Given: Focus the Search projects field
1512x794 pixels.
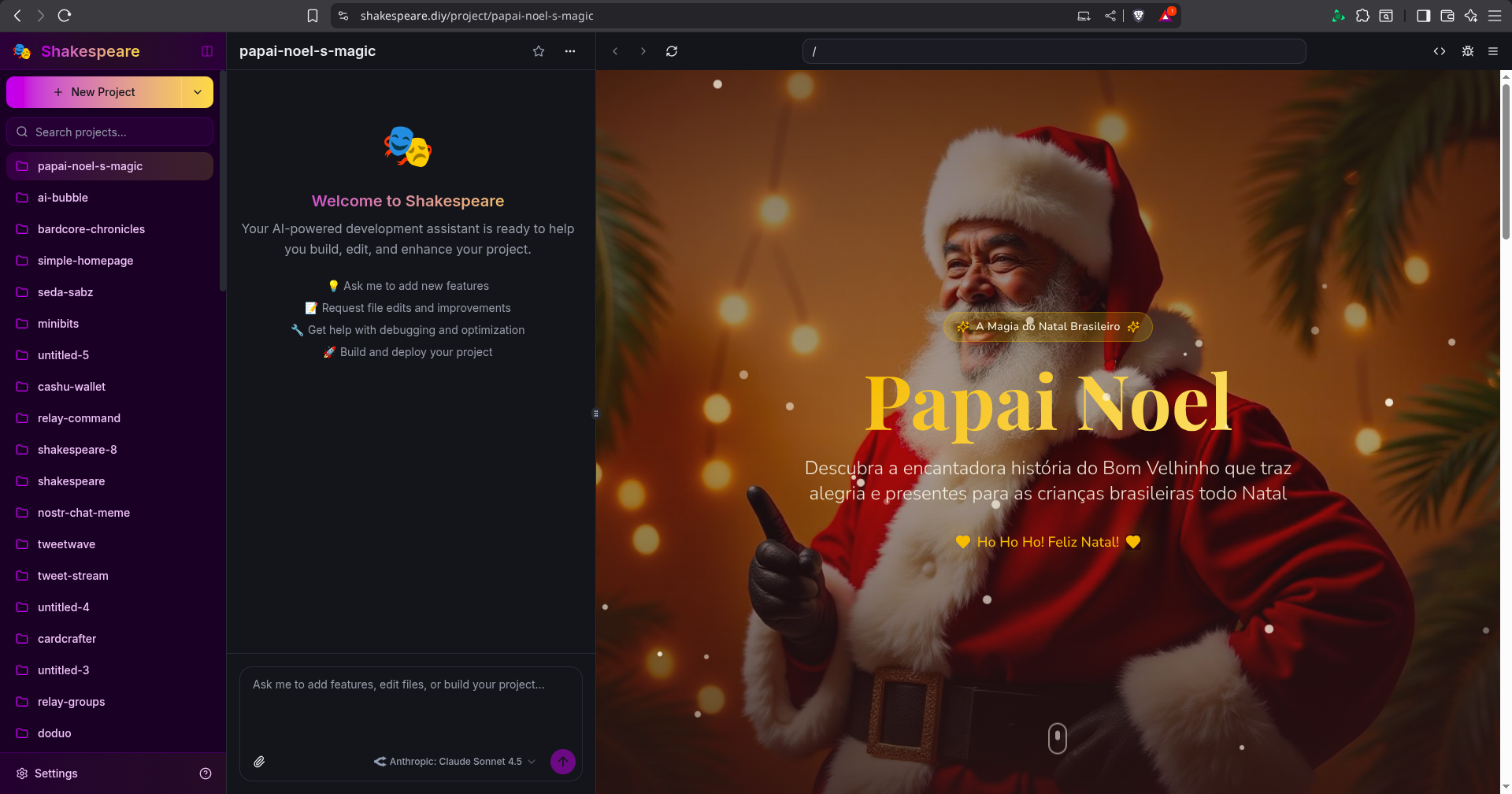Looking at the screenshot, I should pyautogui.click(x=110, y=132).
